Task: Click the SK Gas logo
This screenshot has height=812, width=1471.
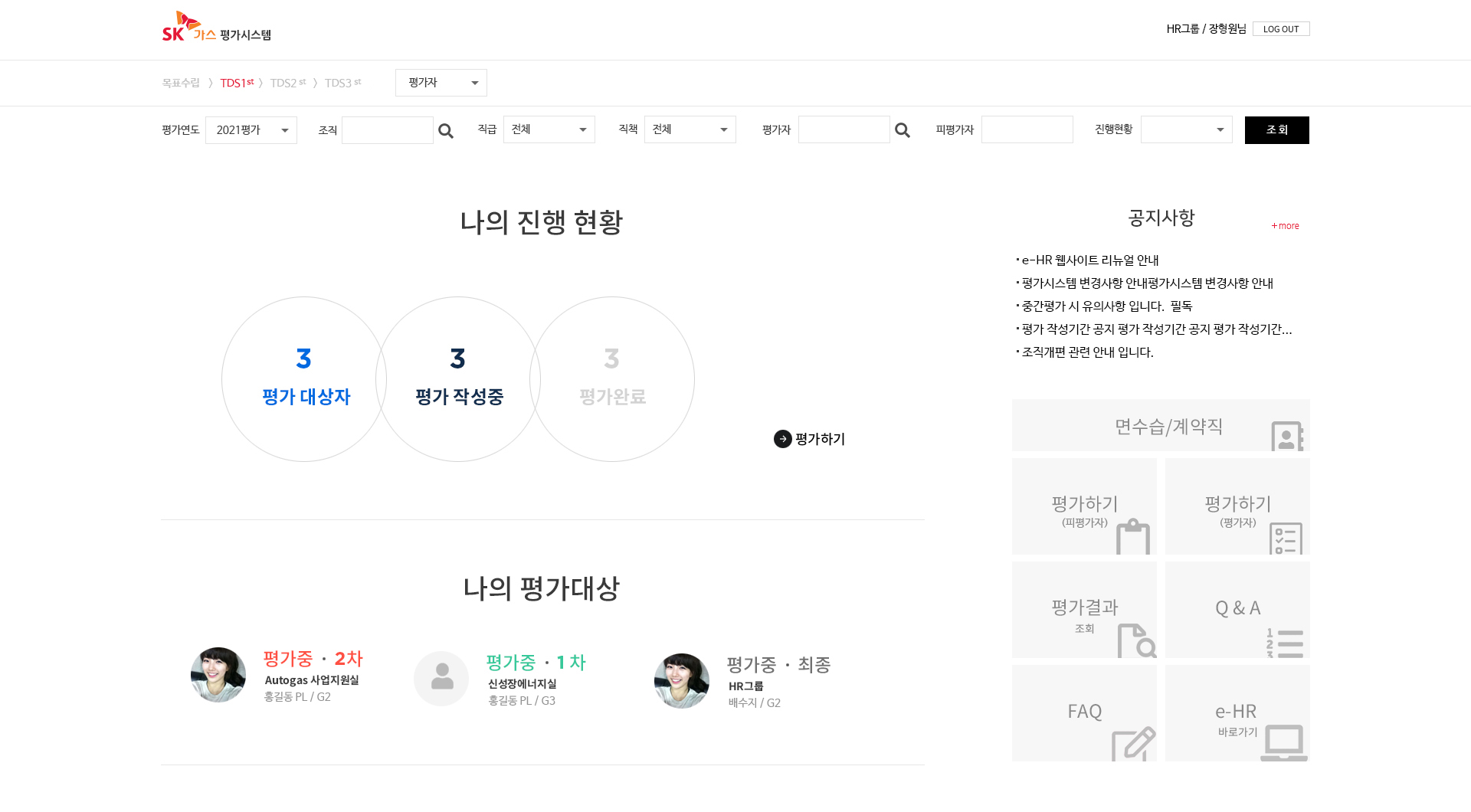Action: click(x=215, y=27)
